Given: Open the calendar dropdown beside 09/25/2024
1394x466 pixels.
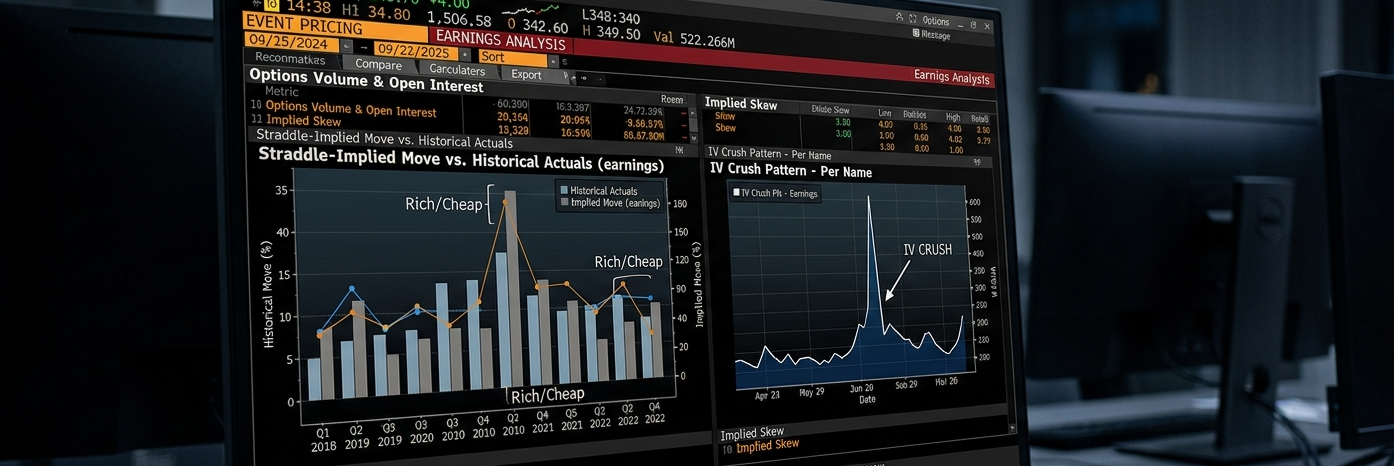Looking at the screenshot, I should [x=347, y=46].
